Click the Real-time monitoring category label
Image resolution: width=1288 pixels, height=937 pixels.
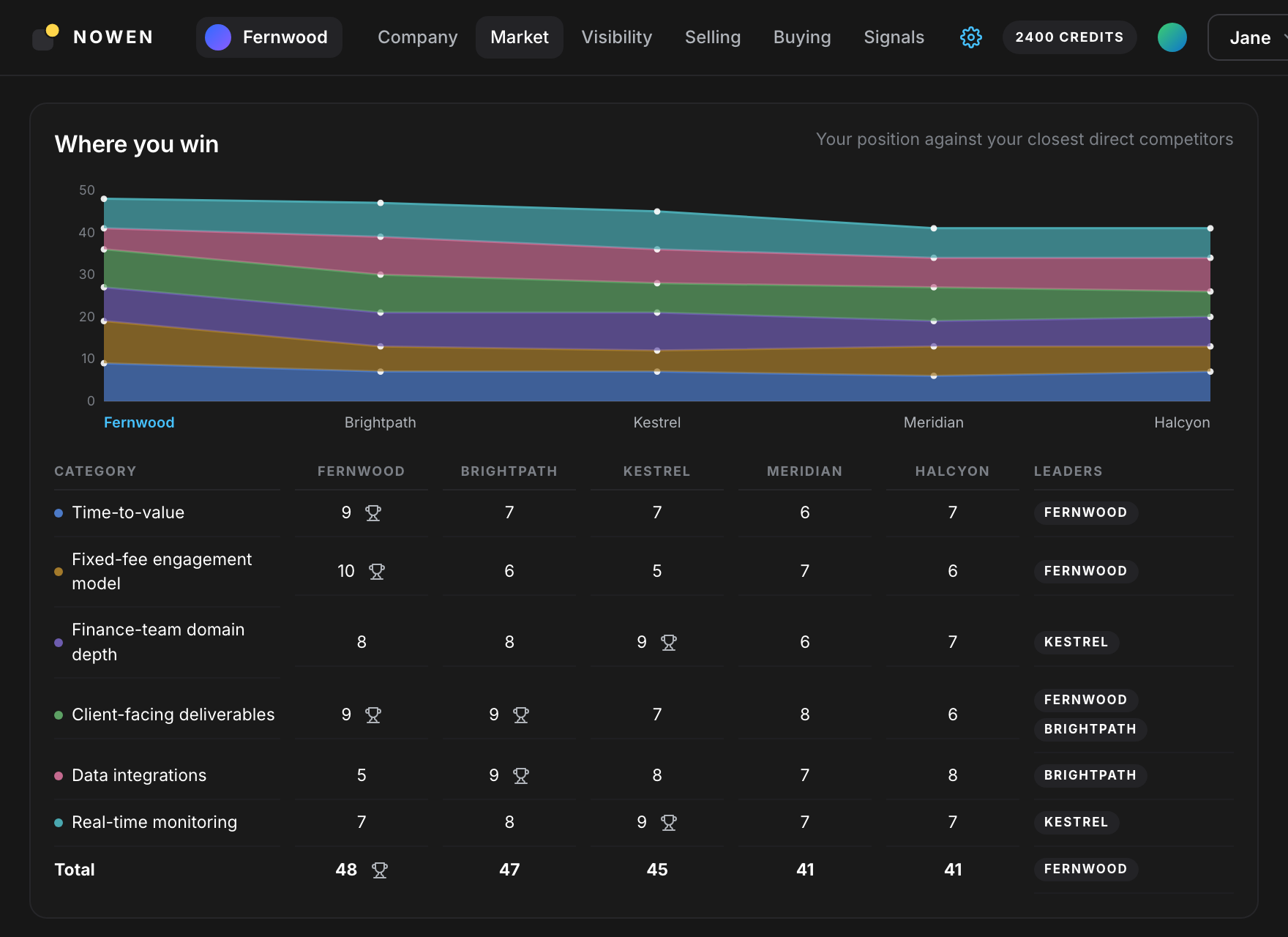[154, 822]
